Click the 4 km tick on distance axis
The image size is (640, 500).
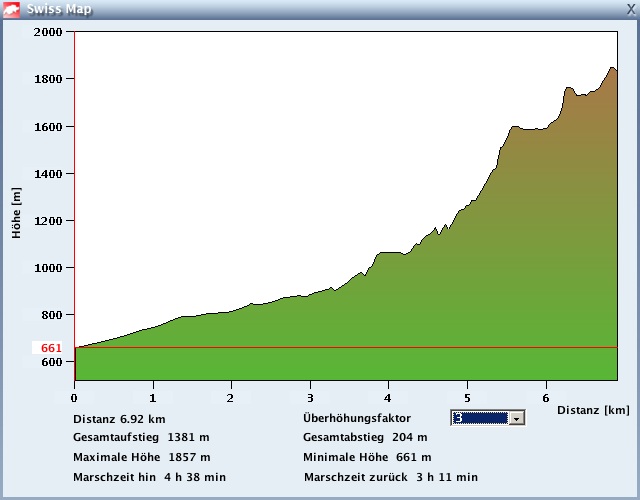tap(388, 398)
